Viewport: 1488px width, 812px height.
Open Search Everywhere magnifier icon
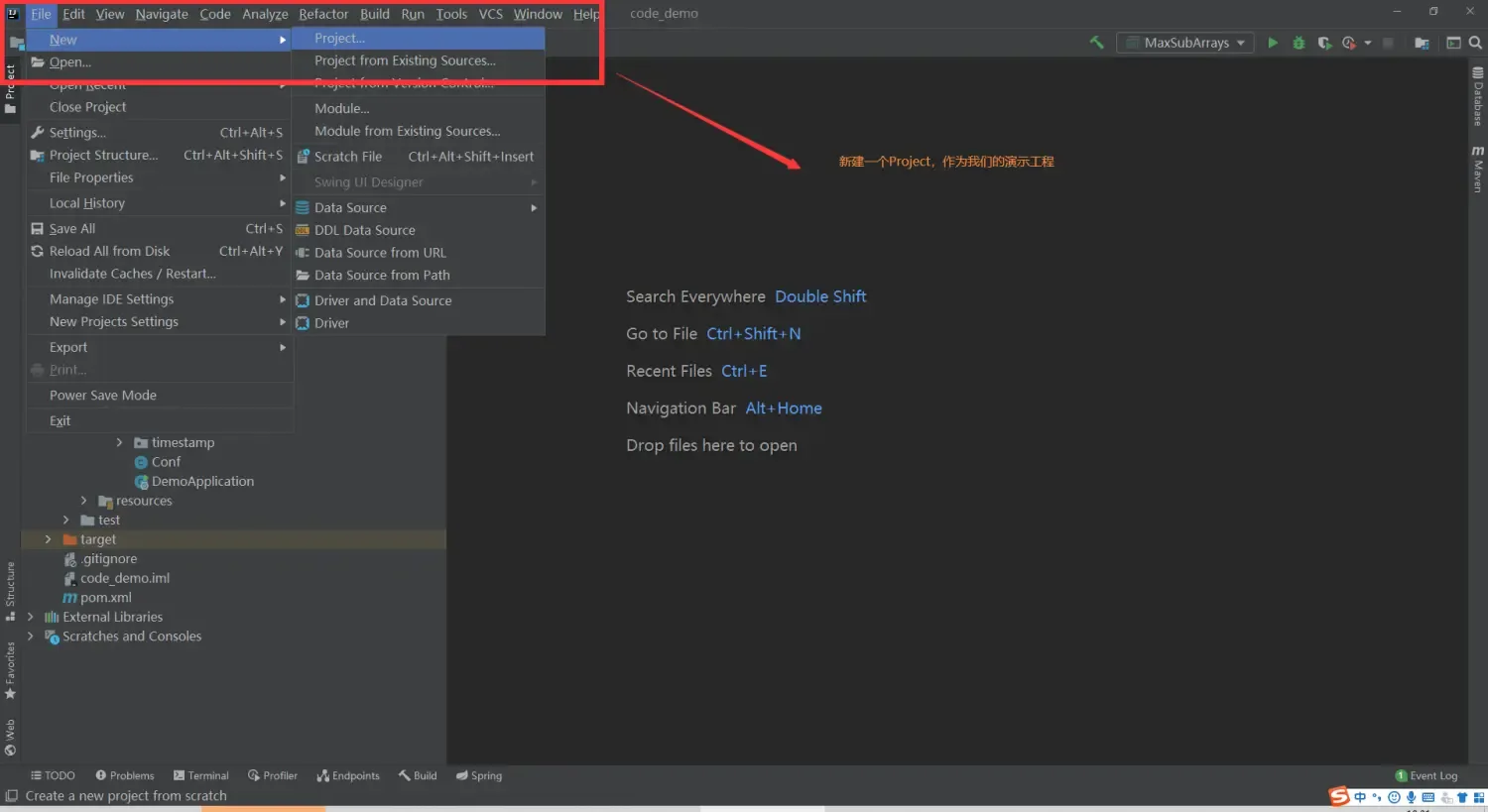(x=1475, y=43)
